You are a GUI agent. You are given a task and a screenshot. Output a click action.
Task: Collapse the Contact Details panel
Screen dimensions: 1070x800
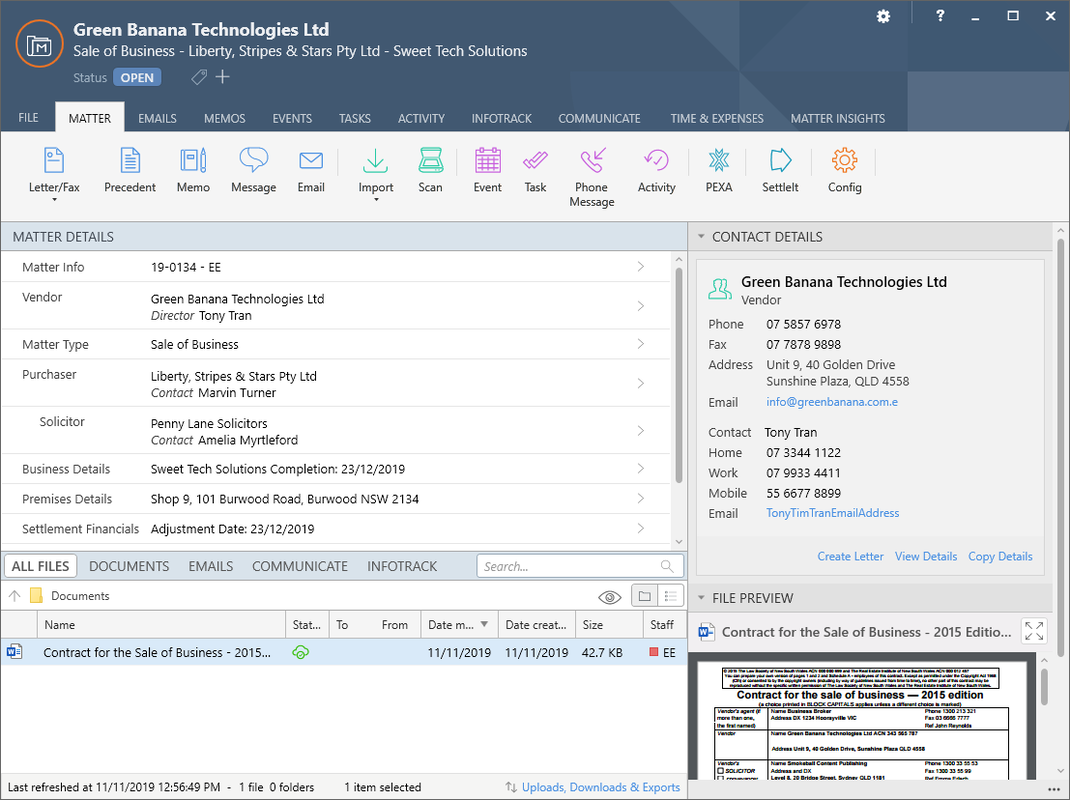(700, 236)
